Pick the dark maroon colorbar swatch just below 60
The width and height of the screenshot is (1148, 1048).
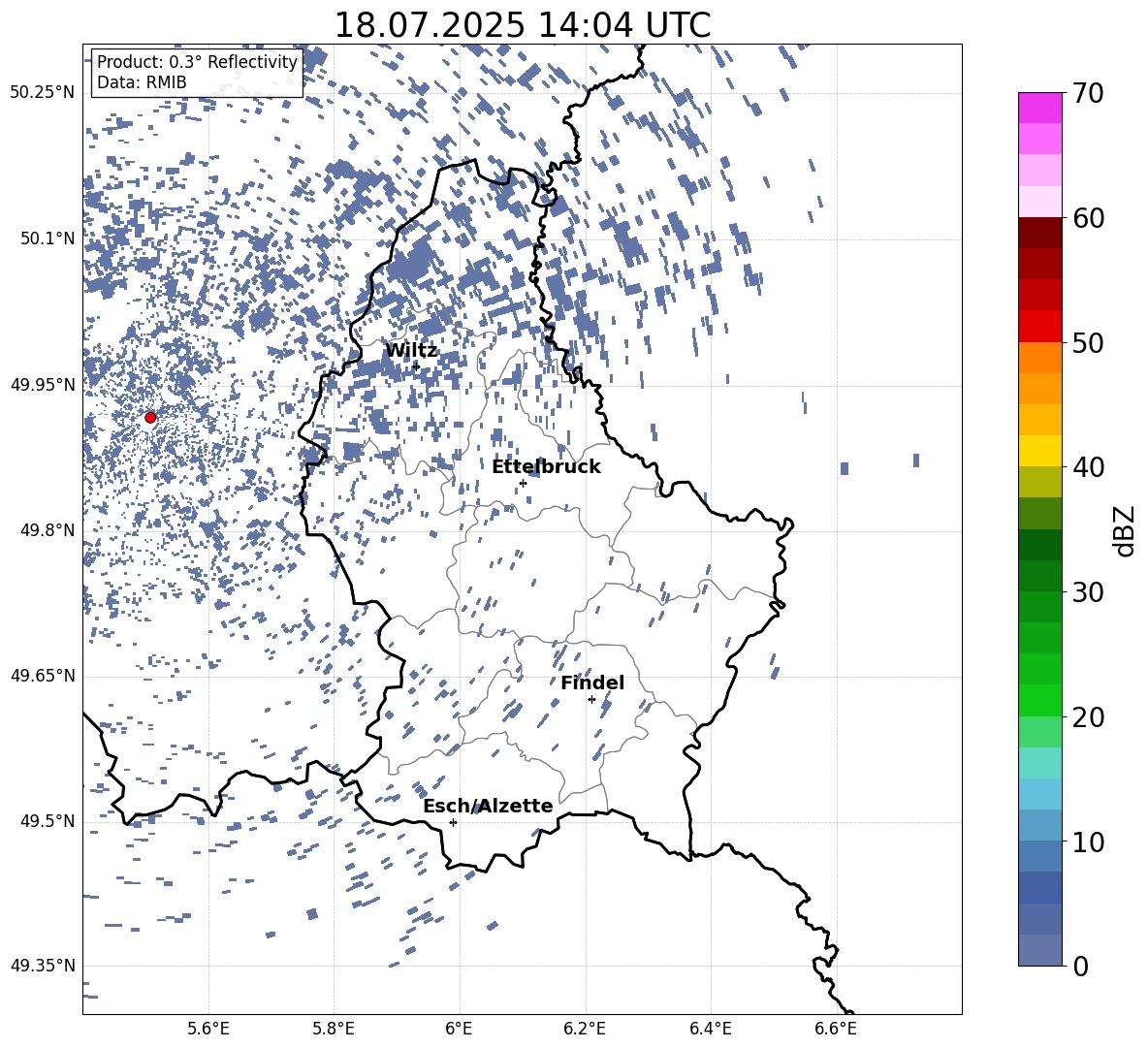pos(1039,233)
